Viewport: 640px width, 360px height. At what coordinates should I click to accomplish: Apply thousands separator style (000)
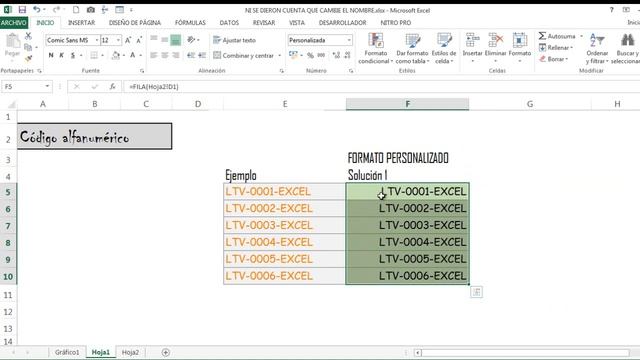[322, 55]
